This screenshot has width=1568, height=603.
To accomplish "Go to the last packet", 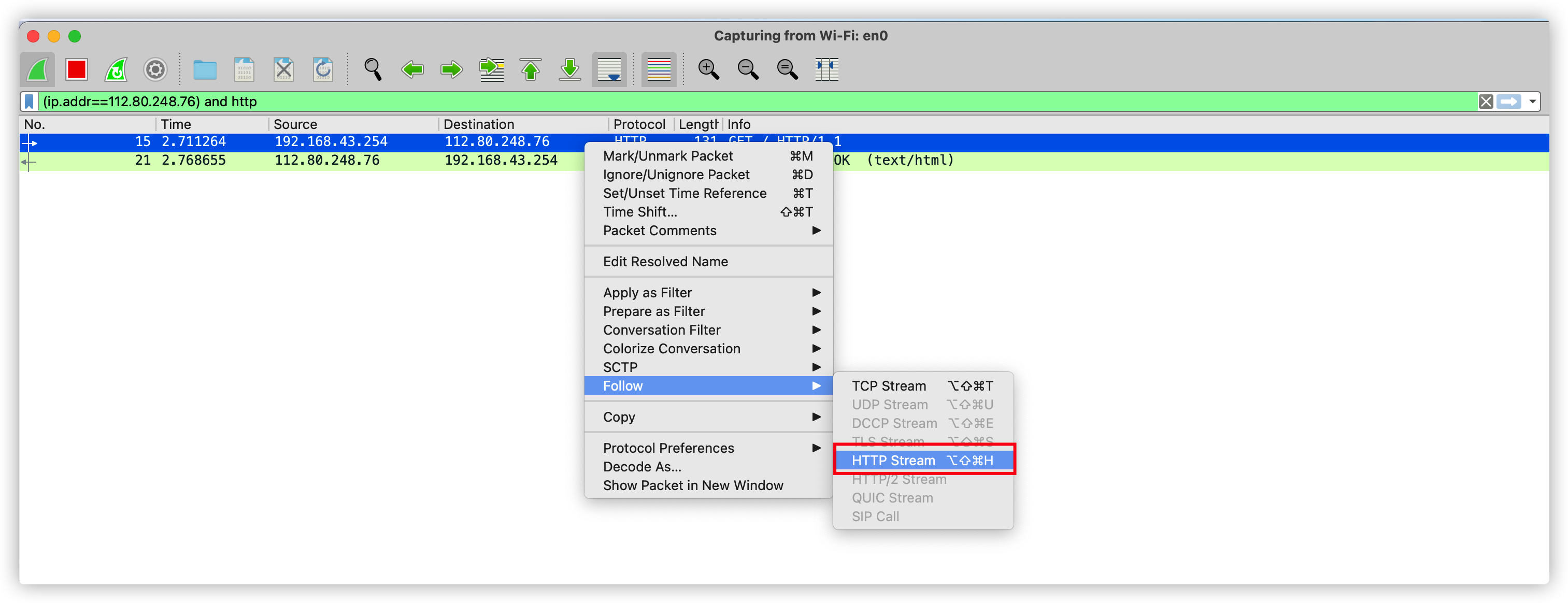I will [x=570, y=69].
